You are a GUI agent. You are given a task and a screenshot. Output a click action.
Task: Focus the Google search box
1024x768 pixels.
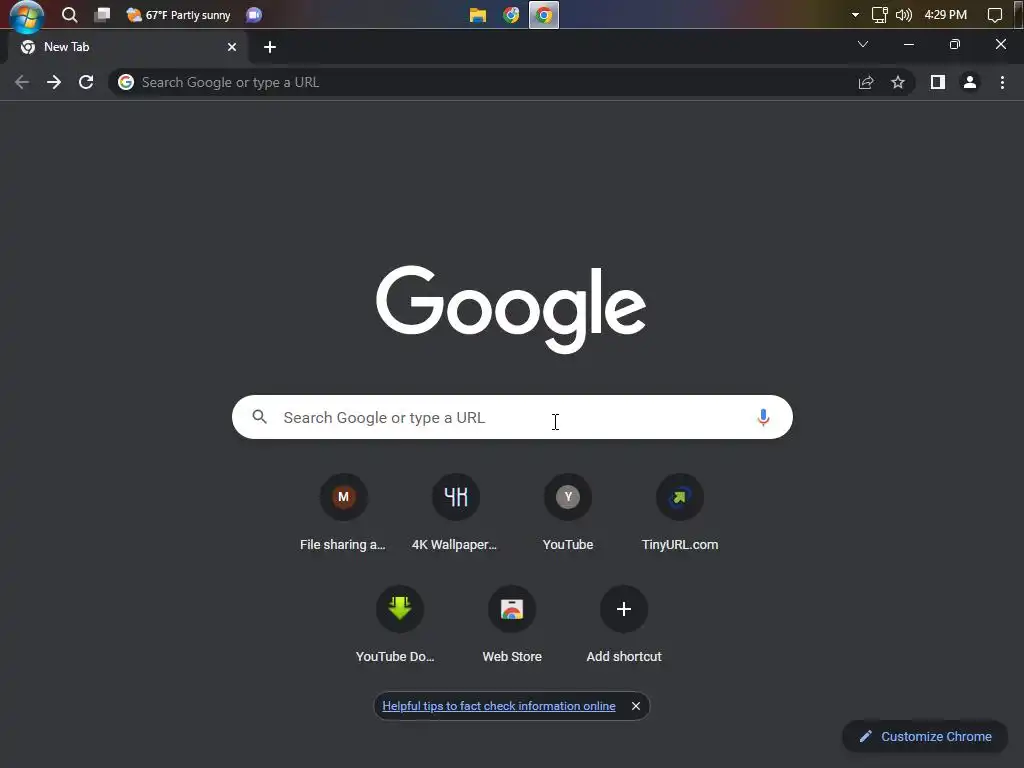coord(512,417)
